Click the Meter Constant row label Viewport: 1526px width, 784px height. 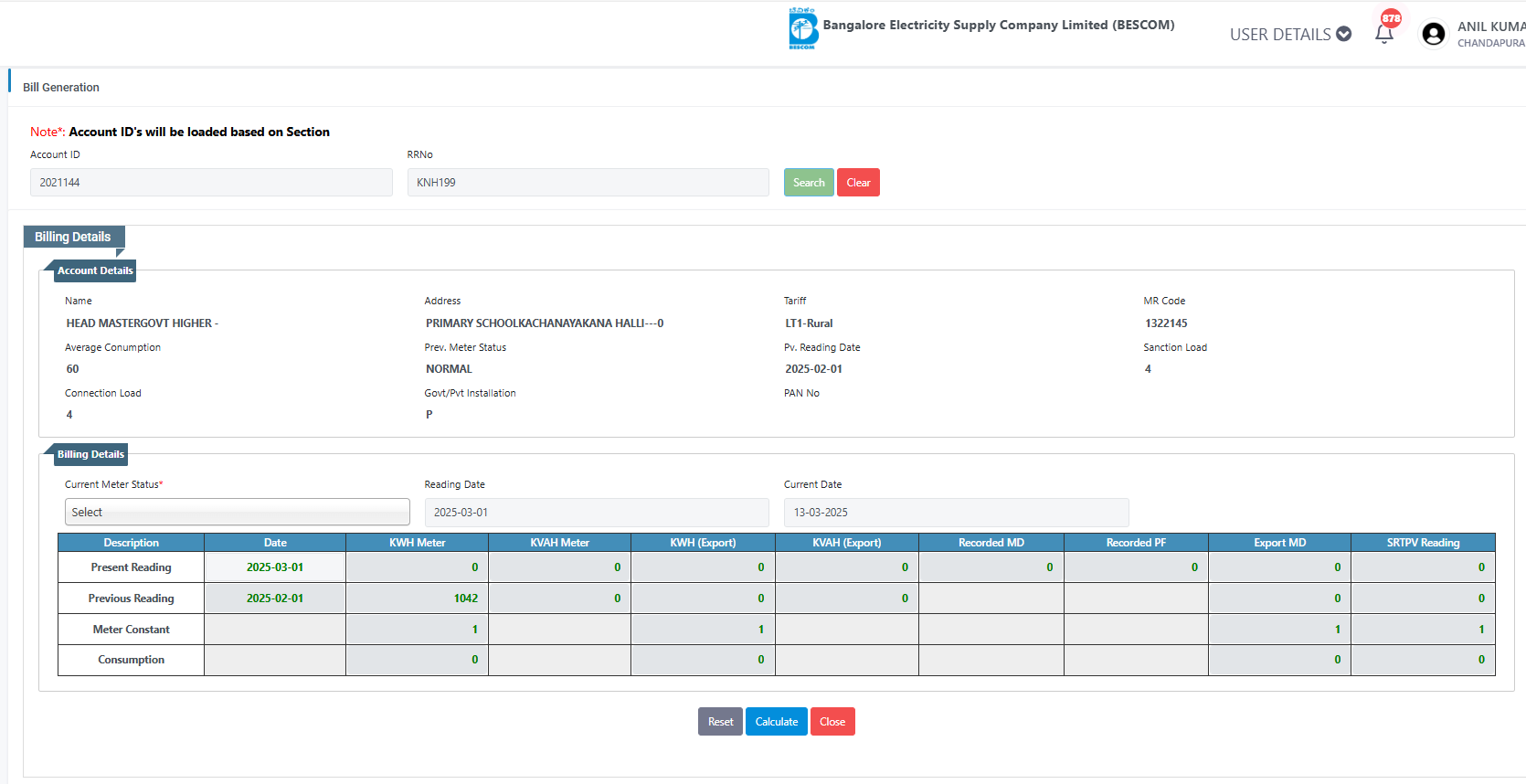click(x=132, y=630)
